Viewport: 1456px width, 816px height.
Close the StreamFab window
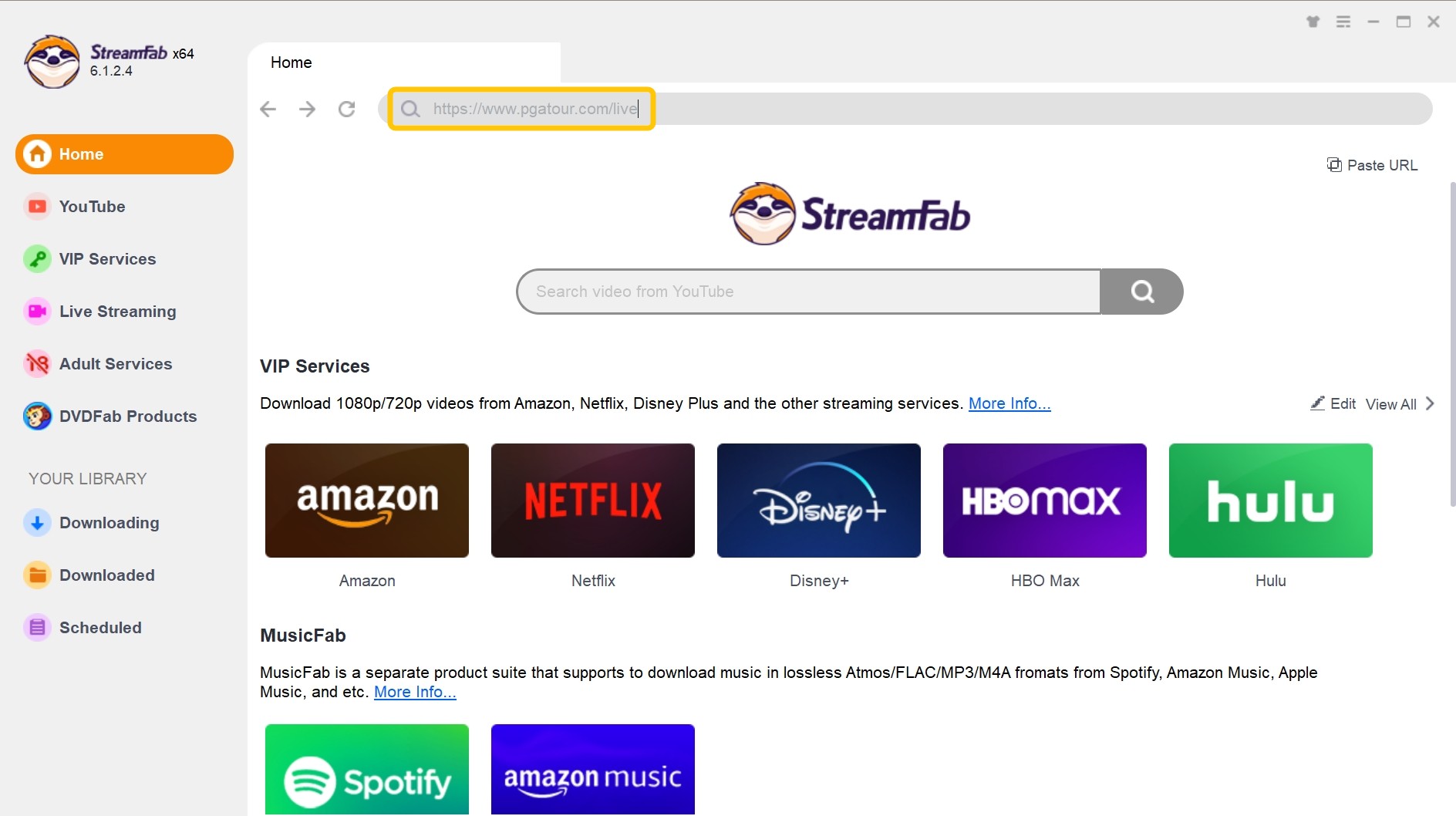coord(1434,22)
